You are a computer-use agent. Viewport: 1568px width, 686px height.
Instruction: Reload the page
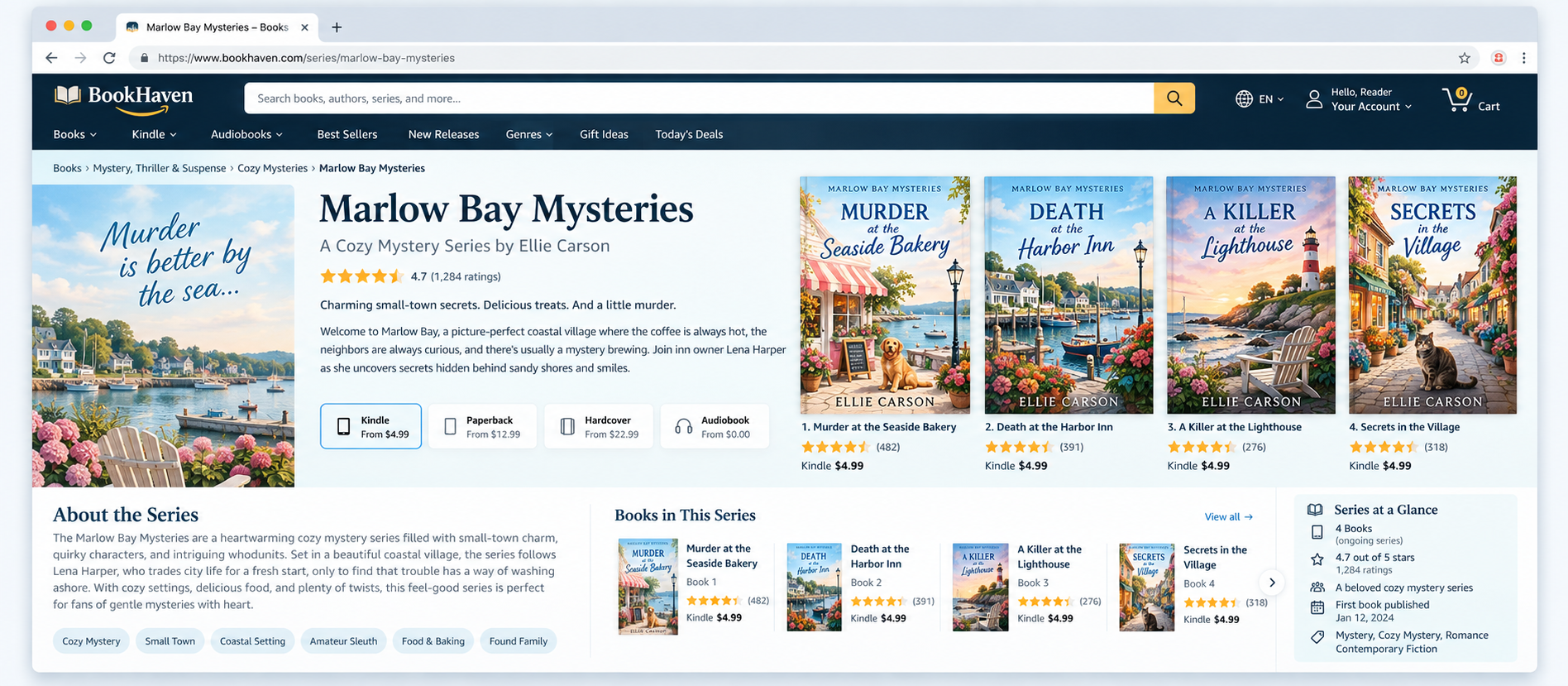click(x=109, y=58)
